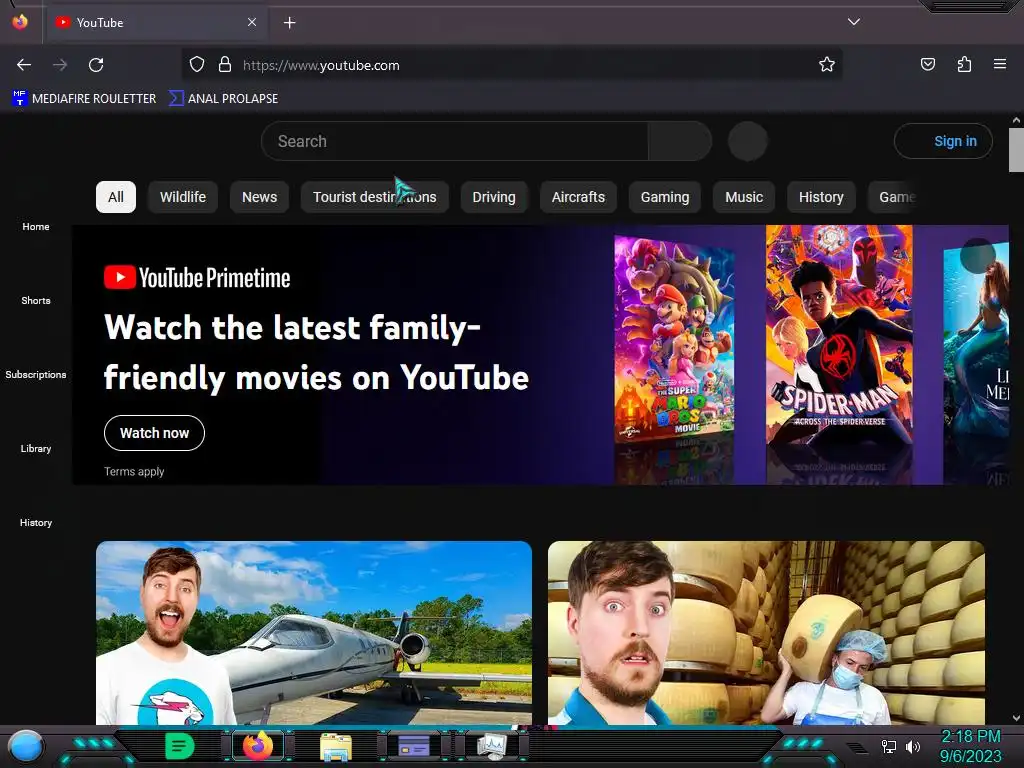Image resolution: width=1024 pixels, height=768 pixels.
Task: Click into the YouTube Search field
Action: pyautogui.click(x=455, y=141)
